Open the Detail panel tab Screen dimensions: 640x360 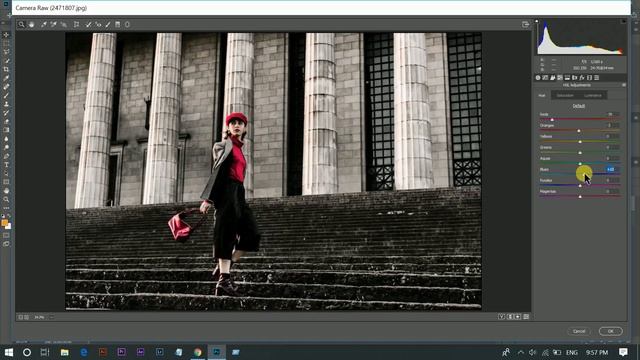553,78
